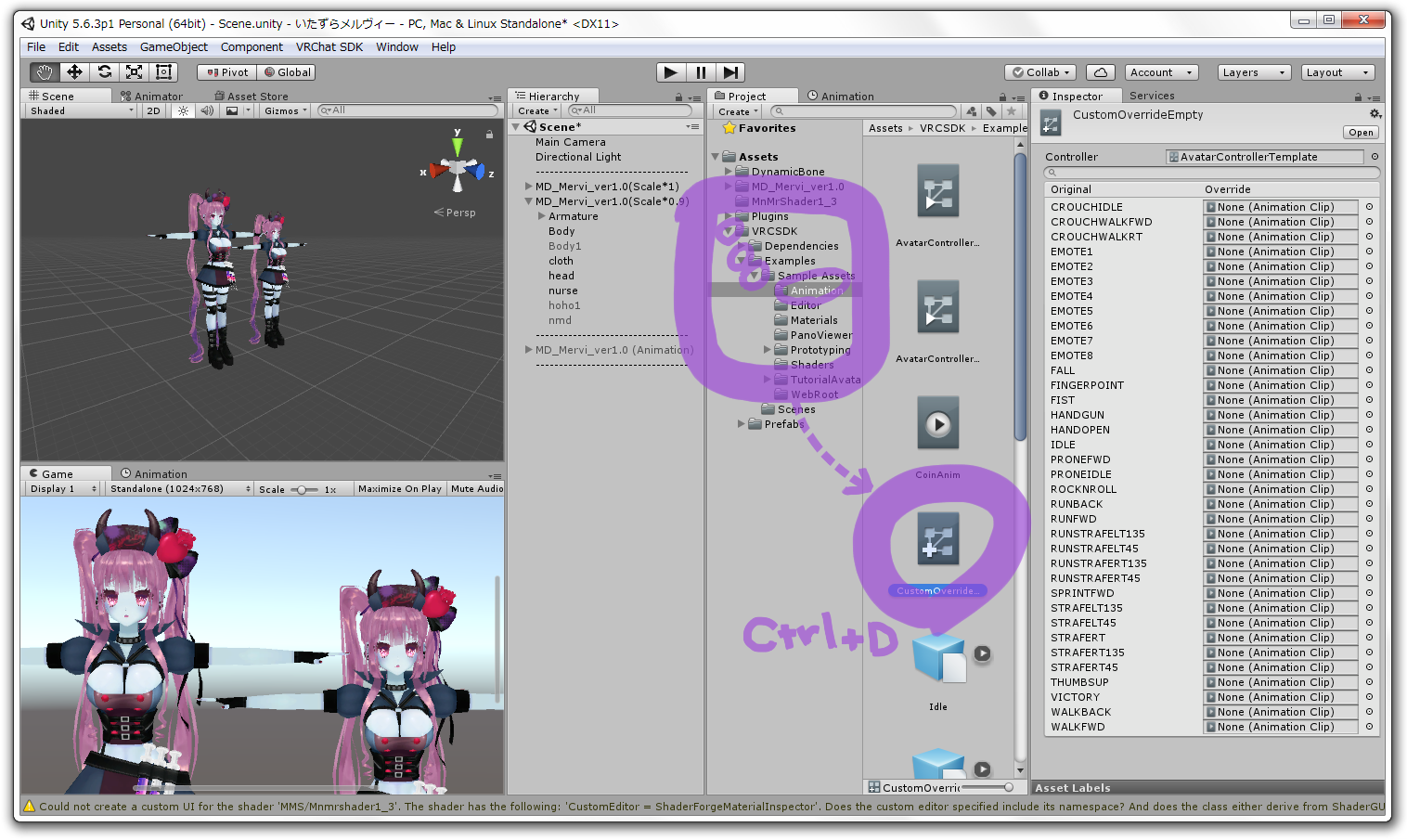Open the Layers dropdown

click(x=1254, y=72)
